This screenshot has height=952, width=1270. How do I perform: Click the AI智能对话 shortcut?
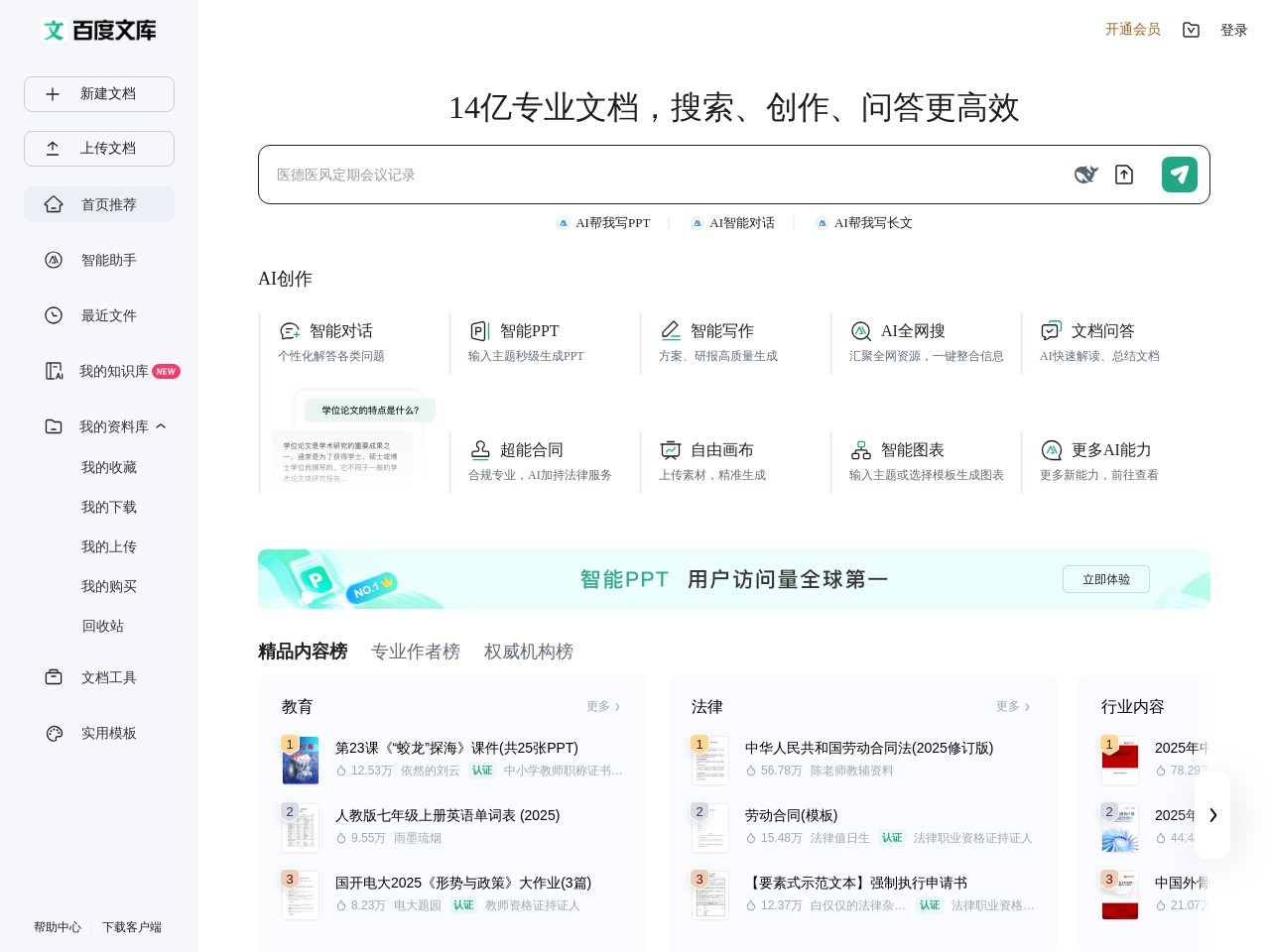[733, 223]
